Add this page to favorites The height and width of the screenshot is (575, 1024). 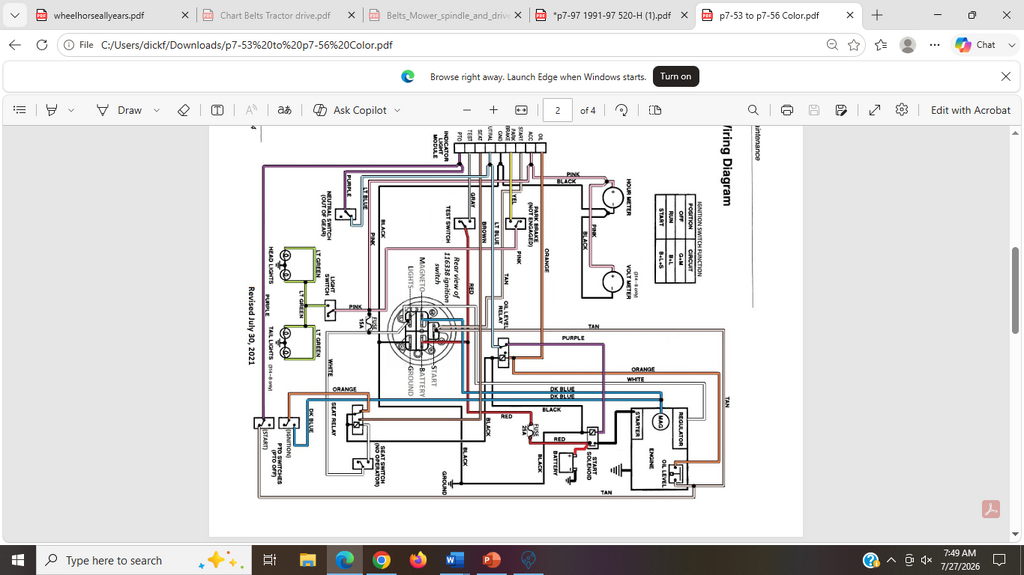click(854, 44)
